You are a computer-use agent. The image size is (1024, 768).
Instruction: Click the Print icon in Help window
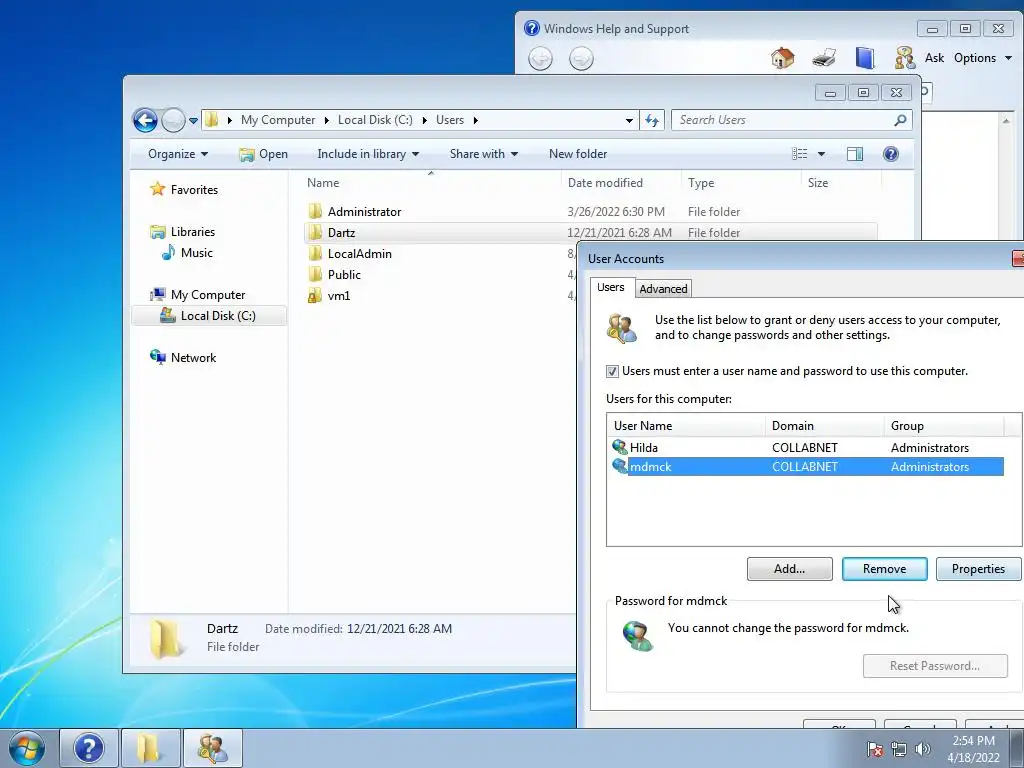824,58
